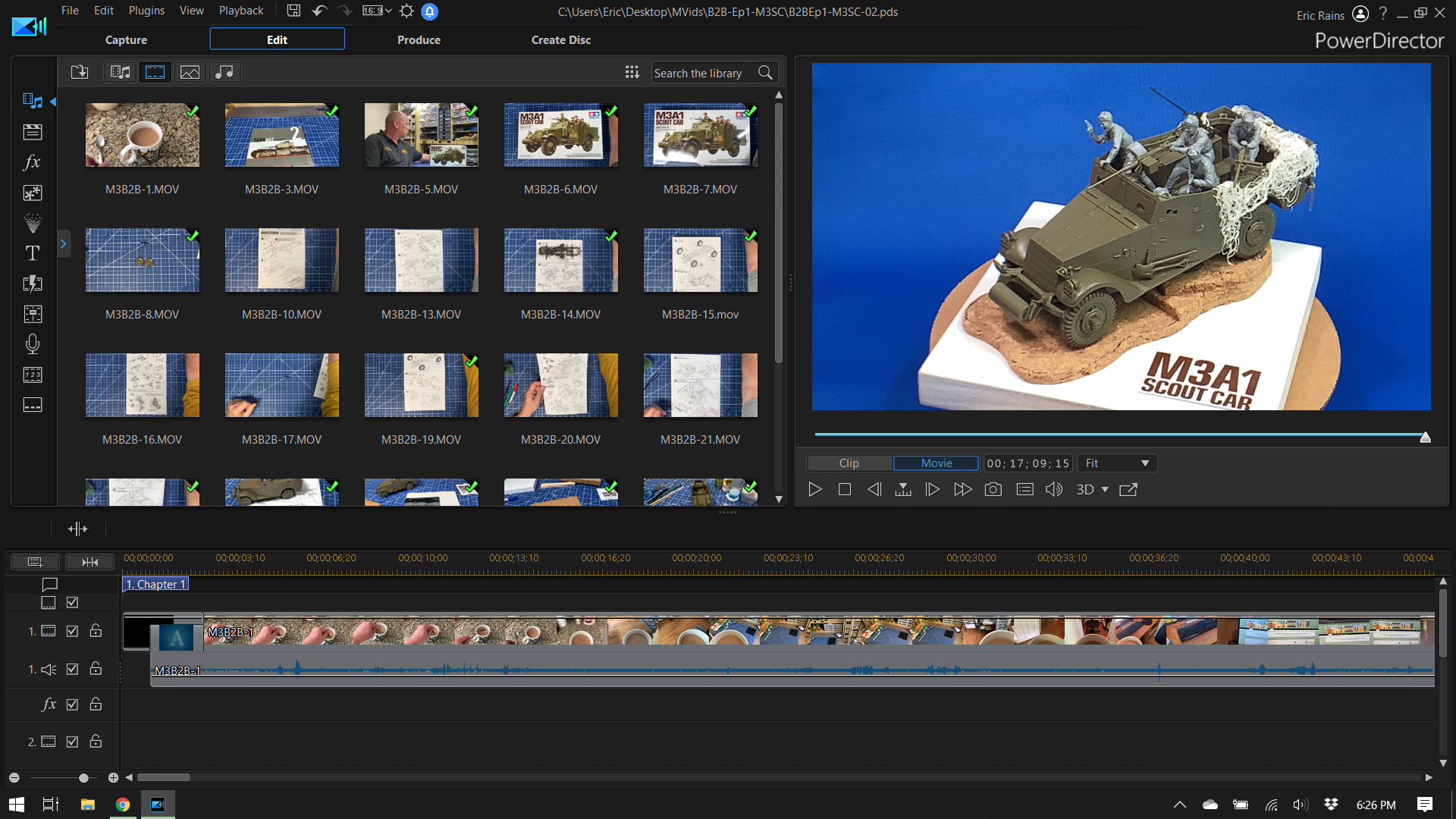Switch to the Create Disc tab
Screen dimensions: 1456x819
561,39
